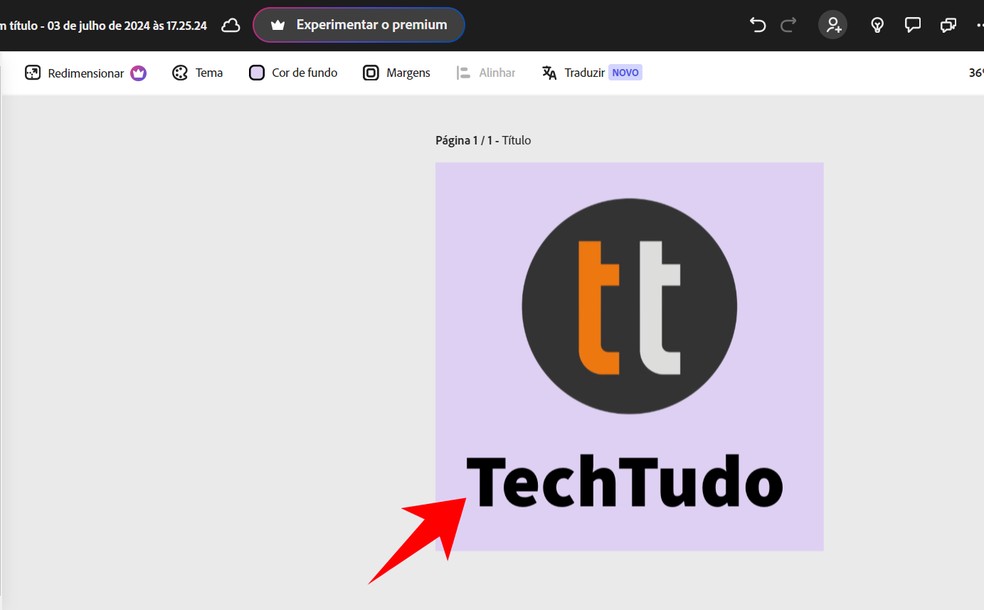
Task: Click the Redimensionar resize icon
Action: click(x=33, y=73)
